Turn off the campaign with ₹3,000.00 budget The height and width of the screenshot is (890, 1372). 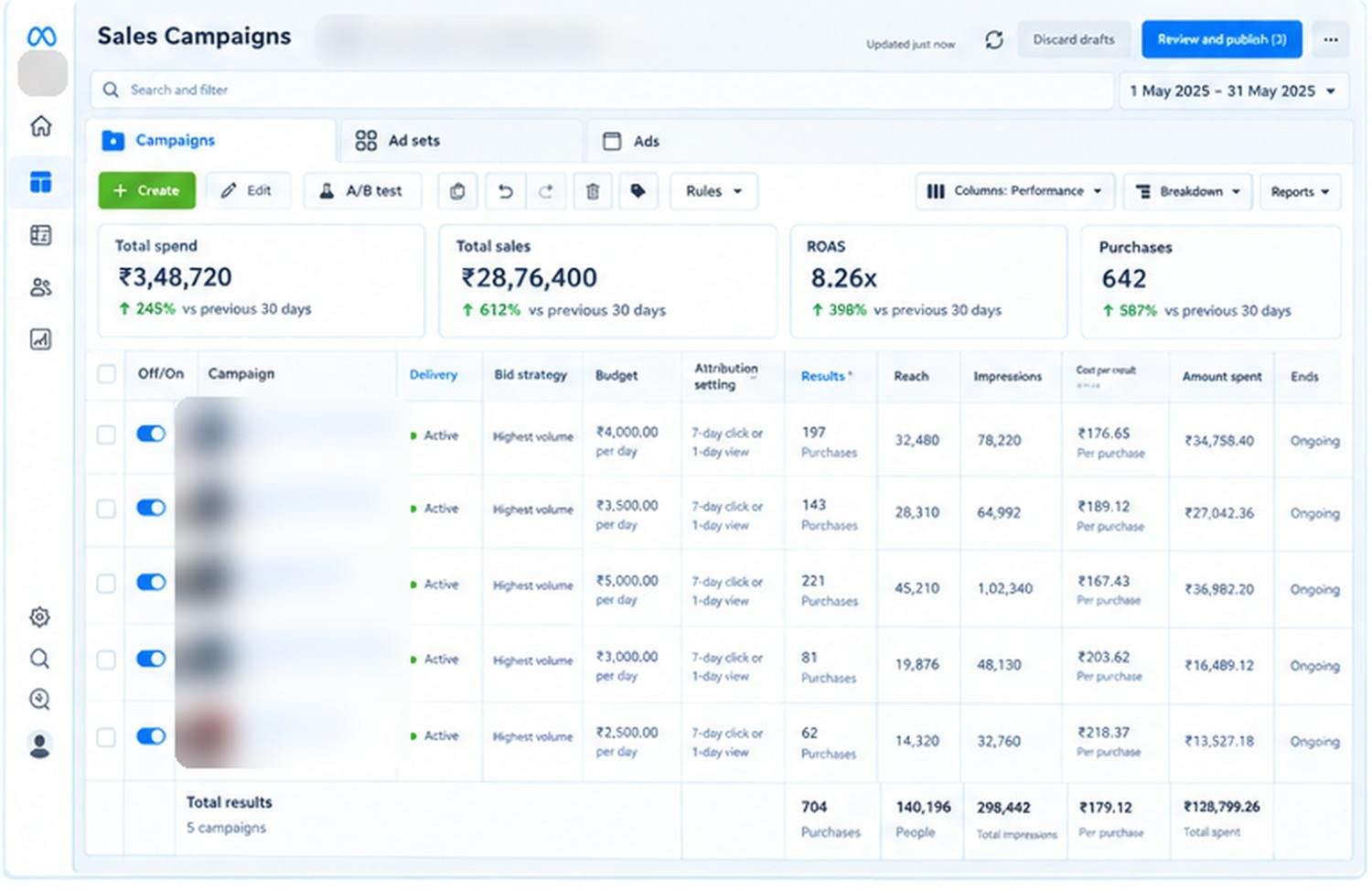point(151,659)
